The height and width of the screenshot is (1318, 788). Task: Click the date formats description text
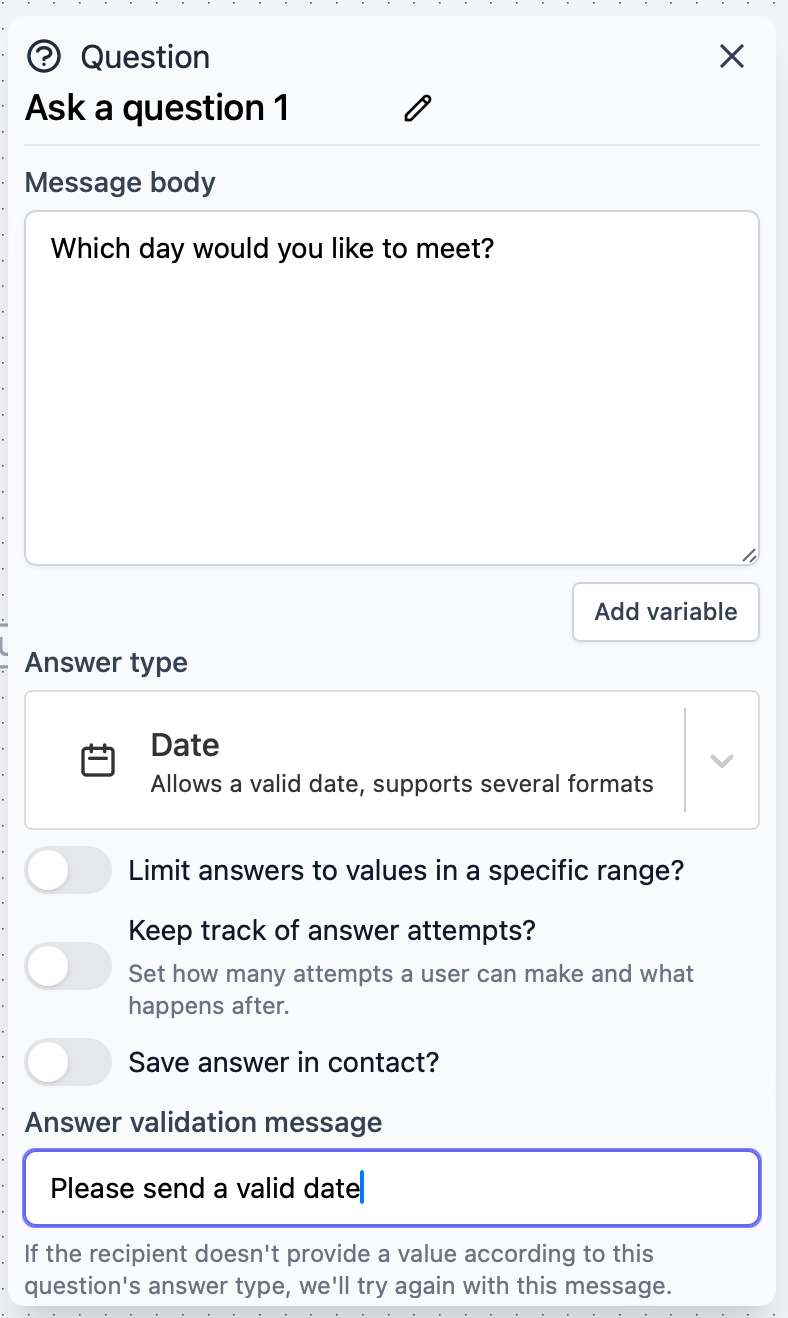pyautogui.click(x=402, y=783)
